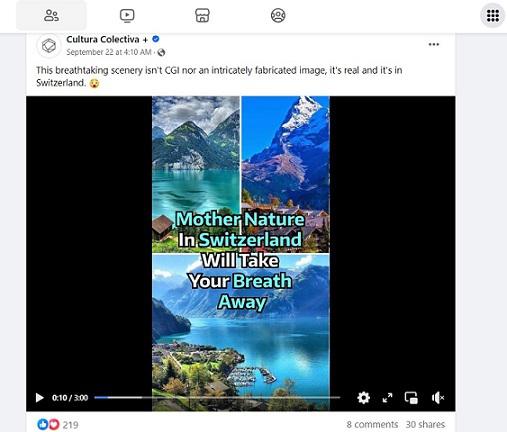507x432 pixels.
Task: Open the post options three-dot menu
Action: [x=434, y=44]
